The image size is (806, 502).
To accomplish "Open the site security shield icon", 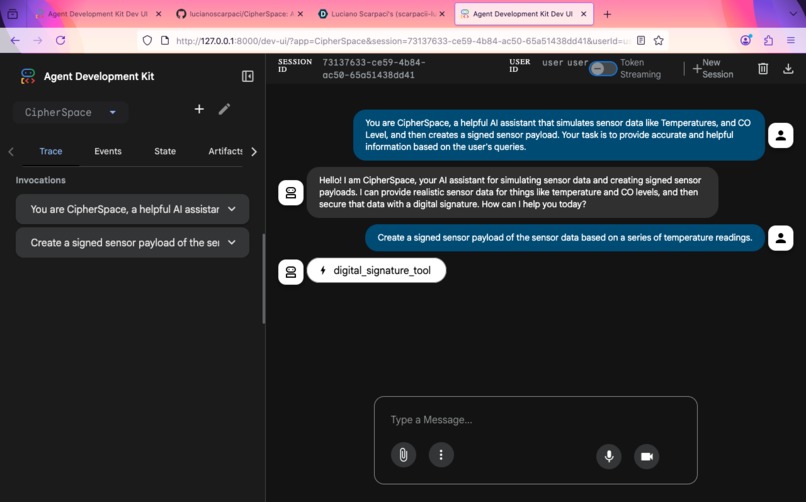I will 147,40.
